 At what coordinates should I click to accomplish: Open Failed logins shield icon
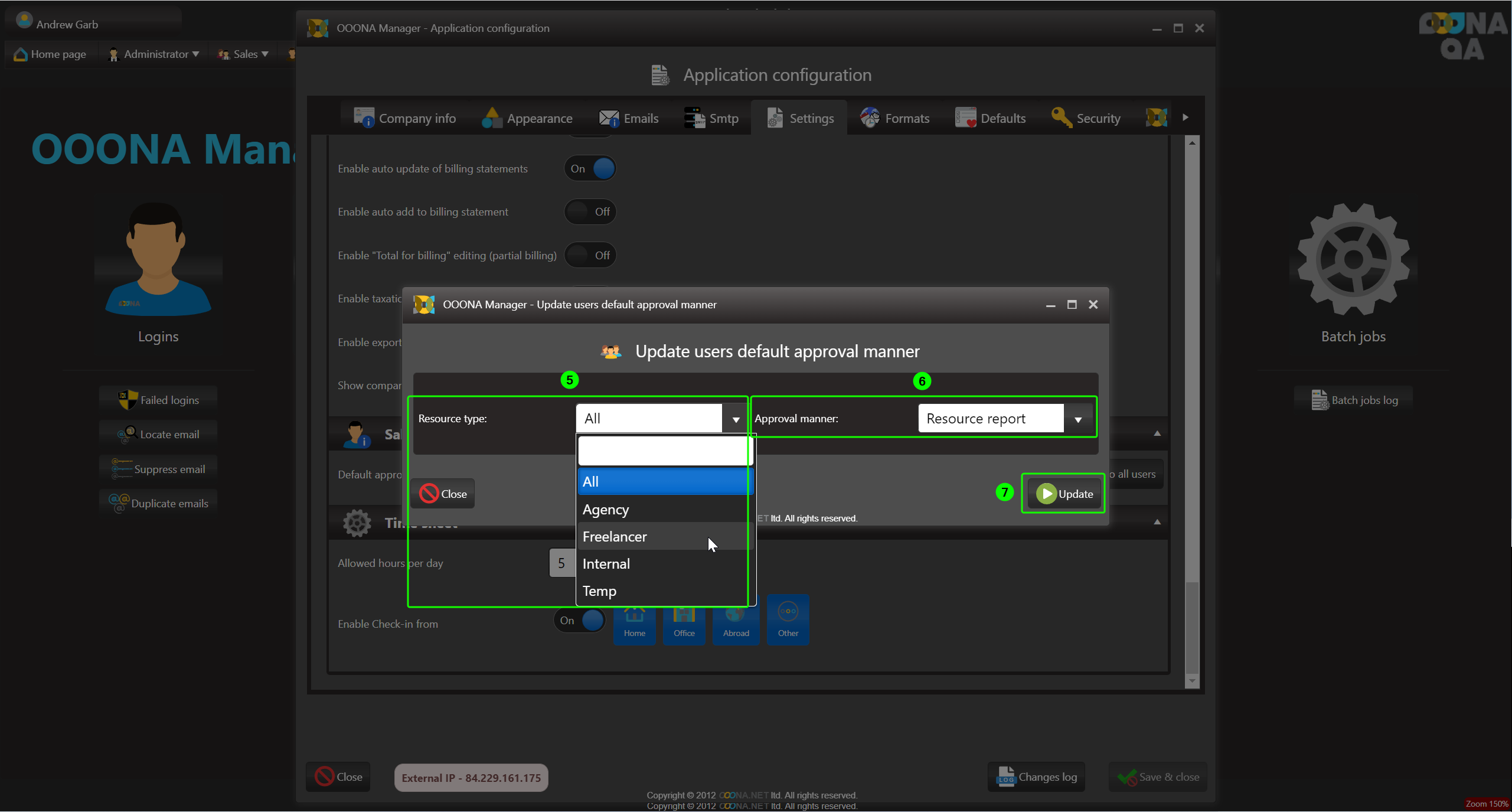(128, 400)
